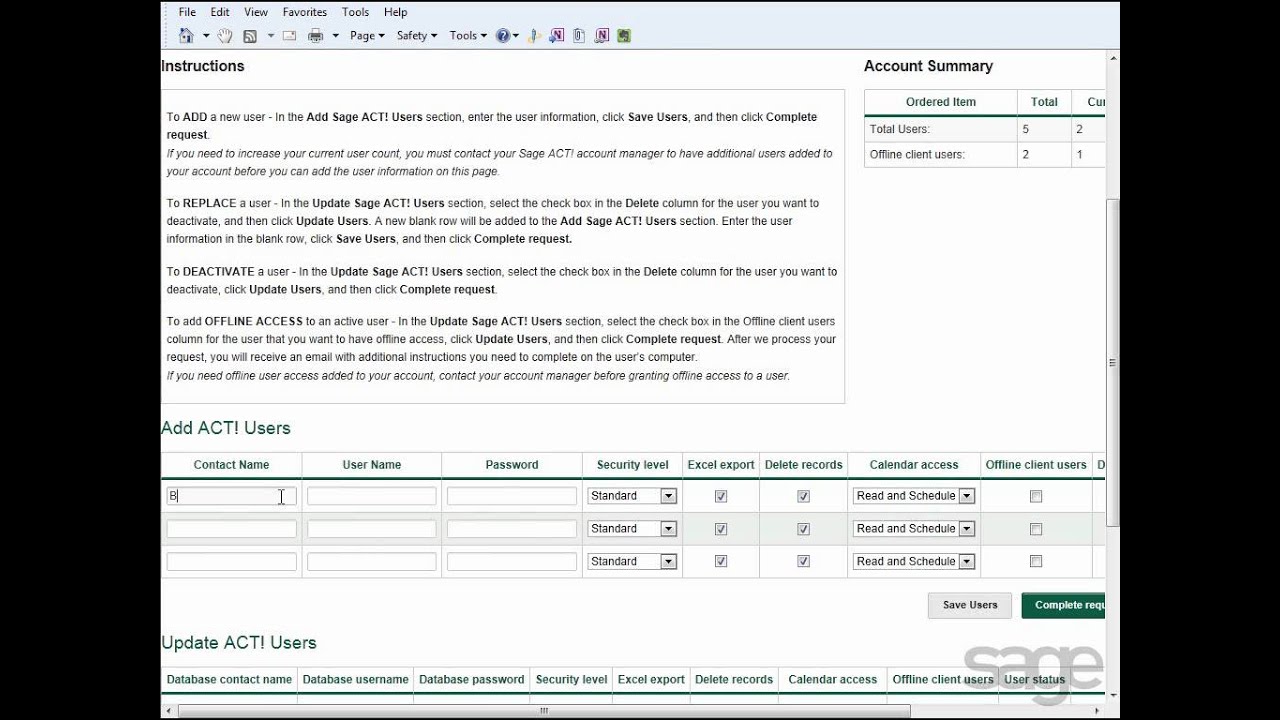The height and width of the screenshot is (720, 1280).
Task: Click the Add ACT! Users heading
Action: coord(226,428)
